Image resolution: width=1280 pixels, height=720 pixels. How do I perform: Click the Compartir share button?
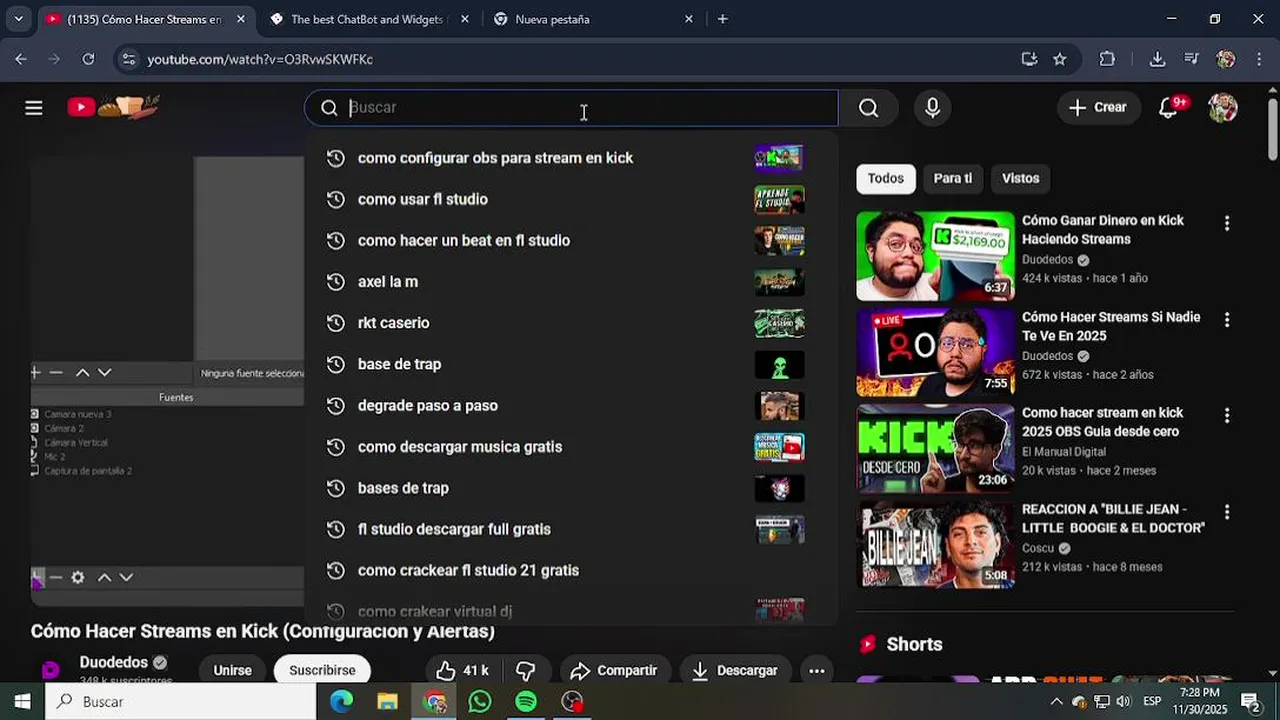(x=614, y=670)
